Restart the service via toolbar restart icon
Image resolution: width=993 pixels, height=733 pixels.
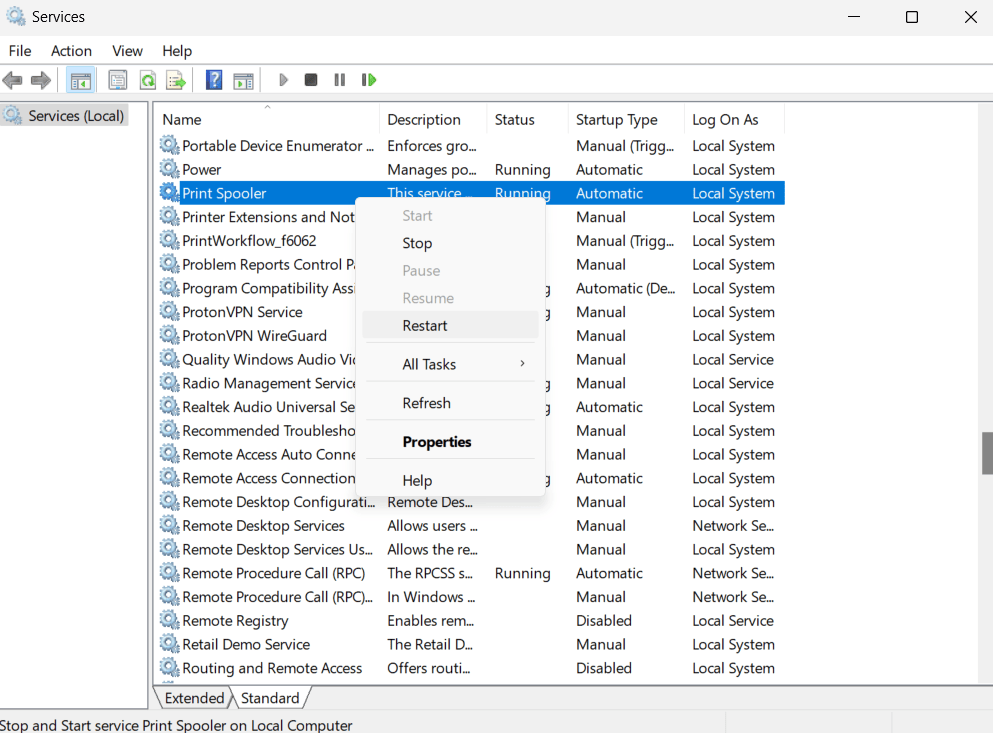(x=368, y=80)
